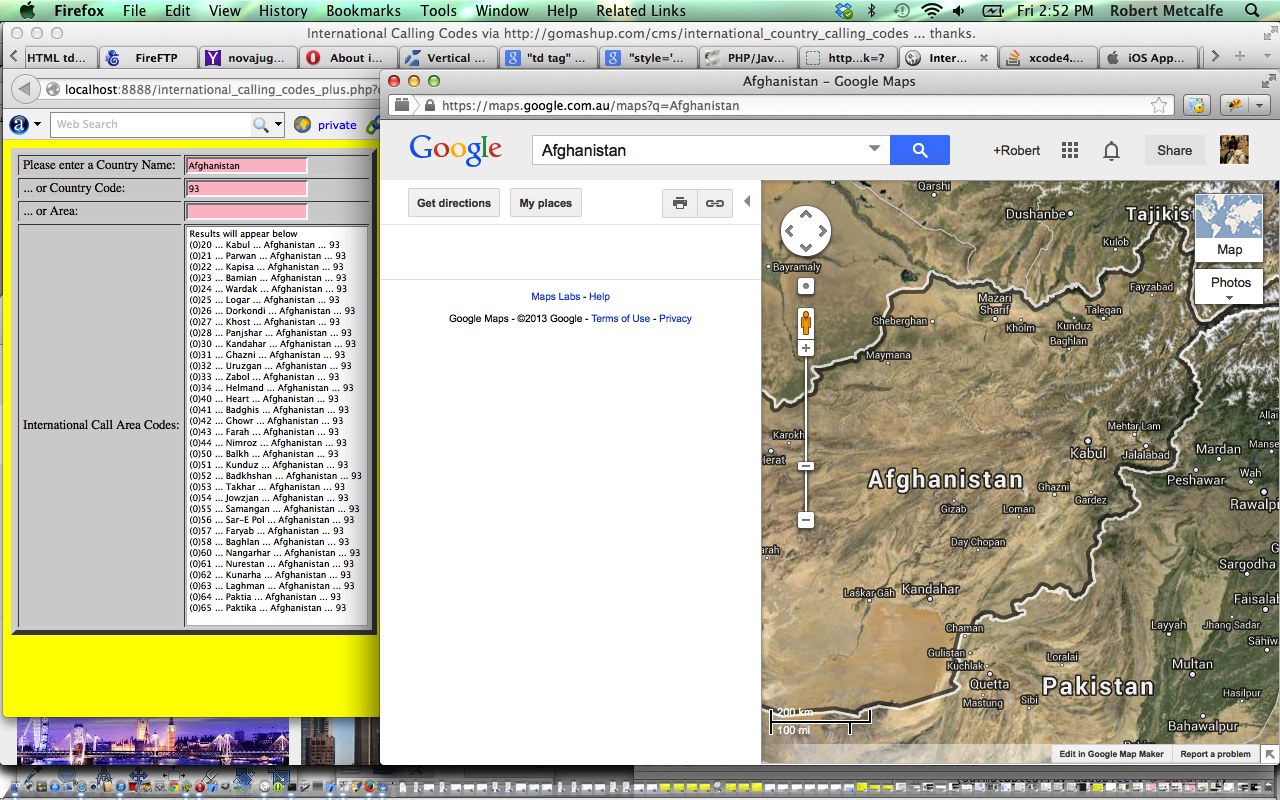The image size is (1280, 800).
Task: Pick up the Street View pegman
Action: point(806,323)
